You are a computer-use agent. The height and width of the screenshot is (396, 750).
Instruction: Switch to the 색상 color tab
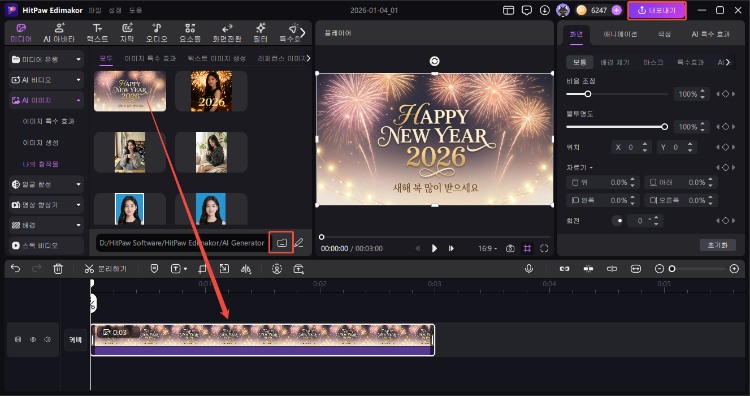click(x=664, y=34)
